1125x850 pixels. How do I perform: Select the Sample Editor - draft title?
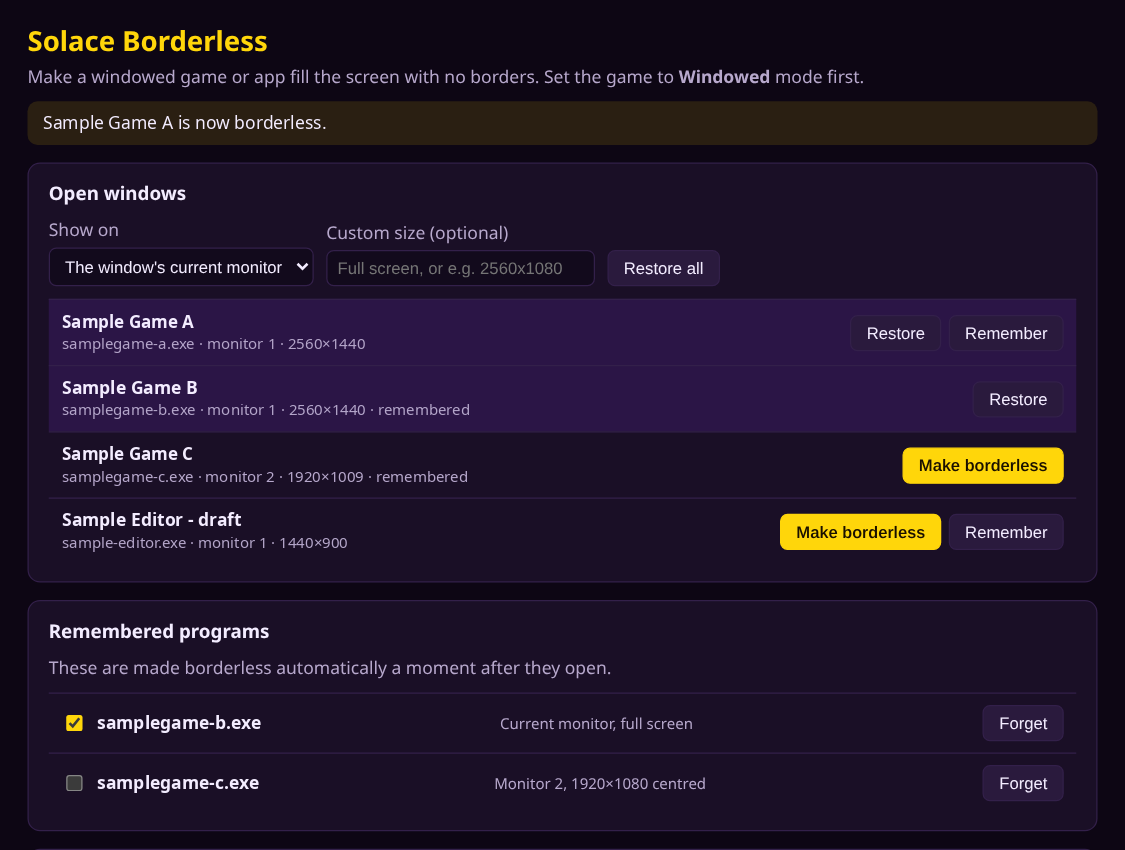coord(151,520)
